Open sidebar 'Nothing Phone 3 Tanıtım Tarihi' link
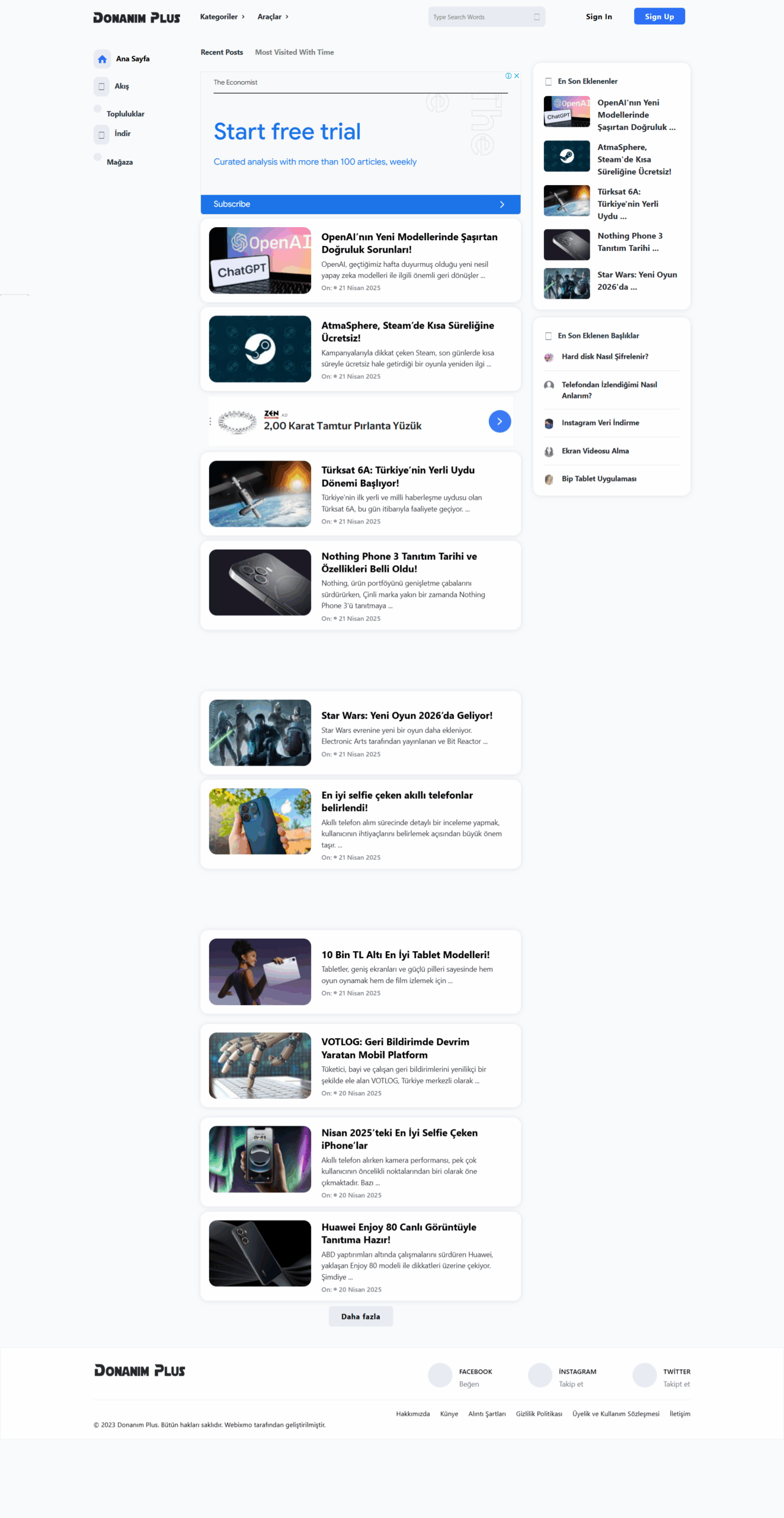 click(630, 242)
